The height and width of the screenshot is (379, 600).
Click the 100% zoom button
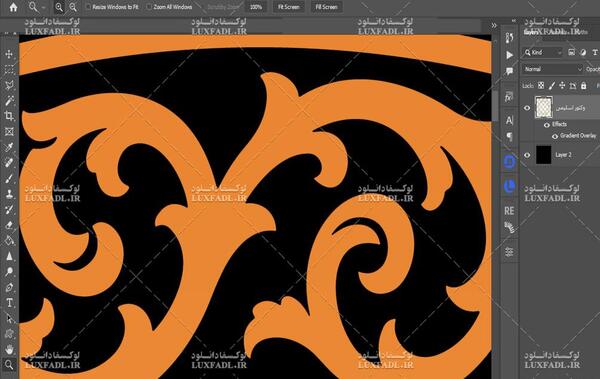256,7
